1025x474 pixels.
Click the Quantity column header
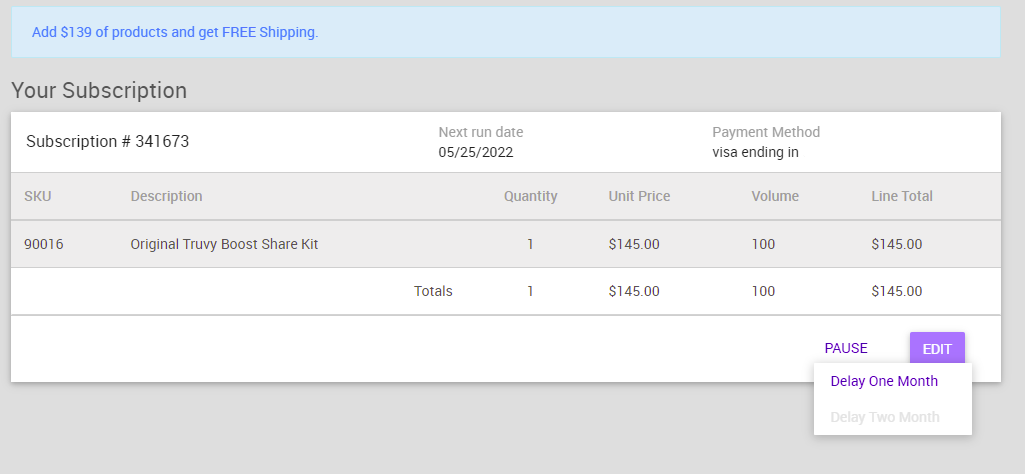530,196
